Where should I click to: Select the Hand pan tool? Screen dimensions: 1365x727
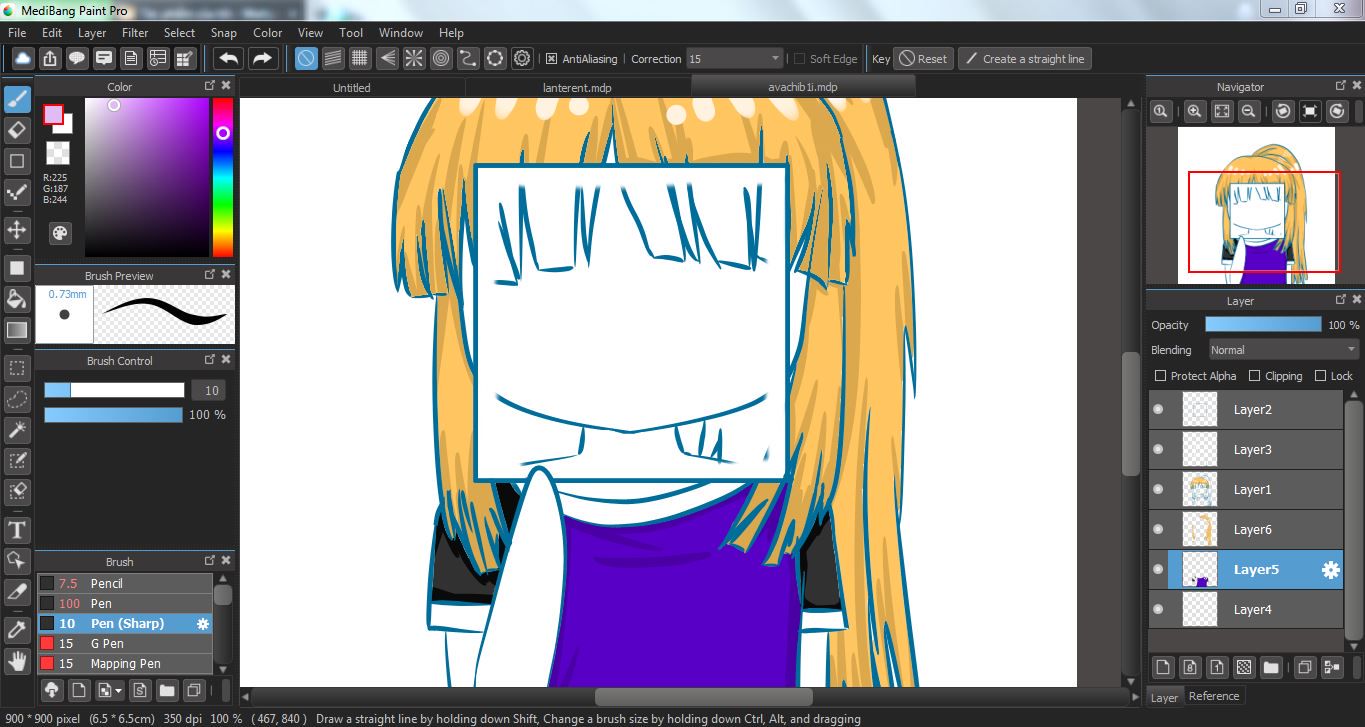click(17, 661)
